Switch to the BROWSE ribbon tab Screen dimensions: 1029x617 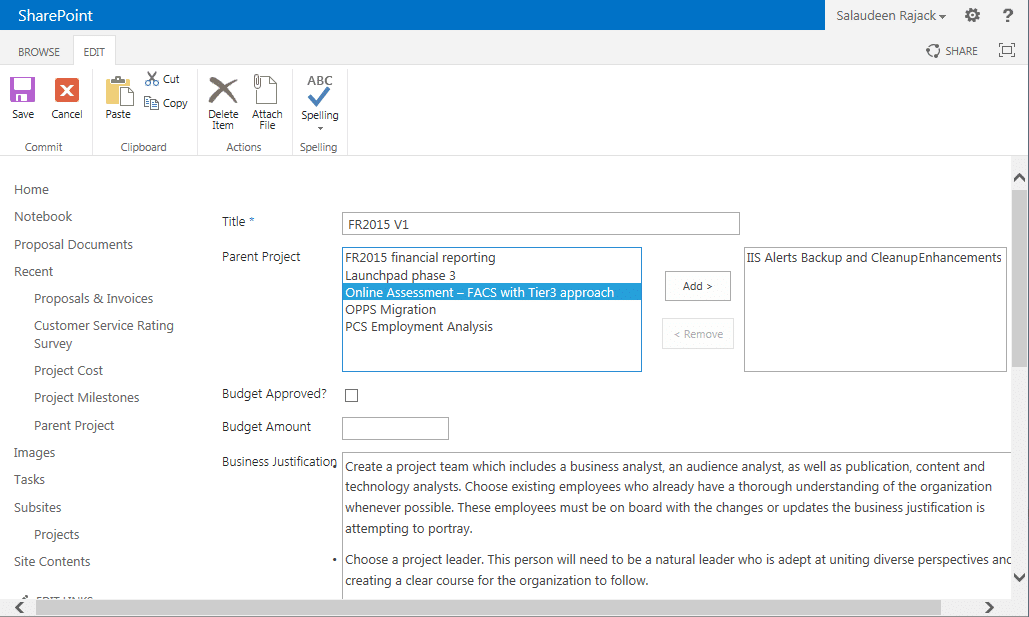(x=39, y=50)
